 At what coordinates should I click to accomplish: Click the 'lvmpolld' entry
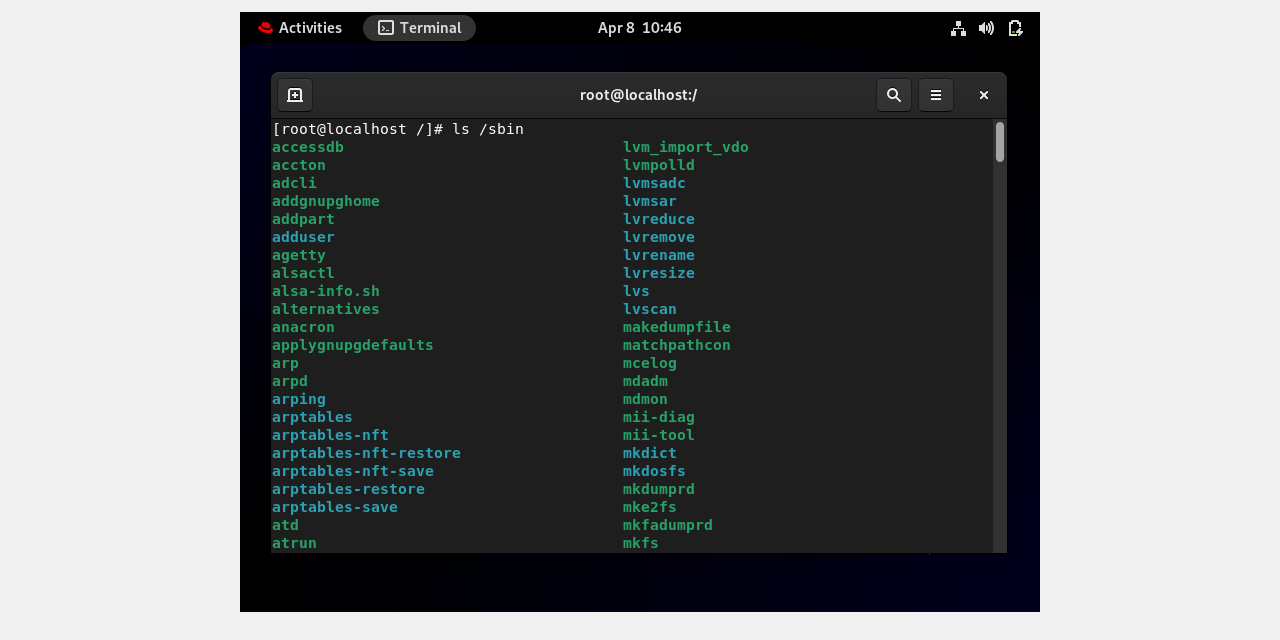(659, 165)
